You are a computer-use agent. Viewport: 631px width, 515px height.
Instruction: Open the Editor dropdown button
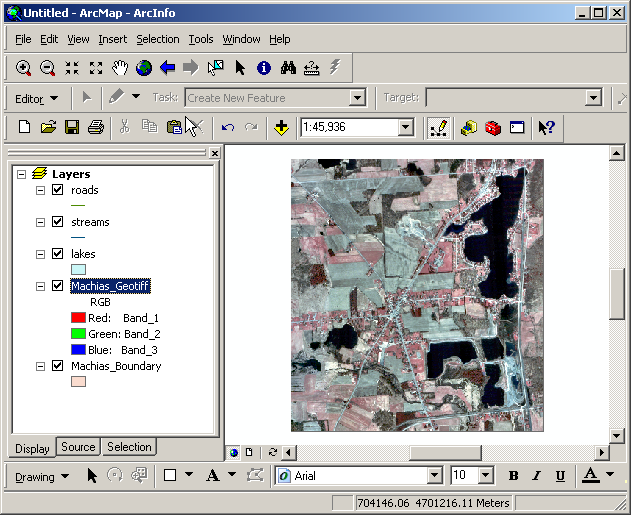click(37, 98)
